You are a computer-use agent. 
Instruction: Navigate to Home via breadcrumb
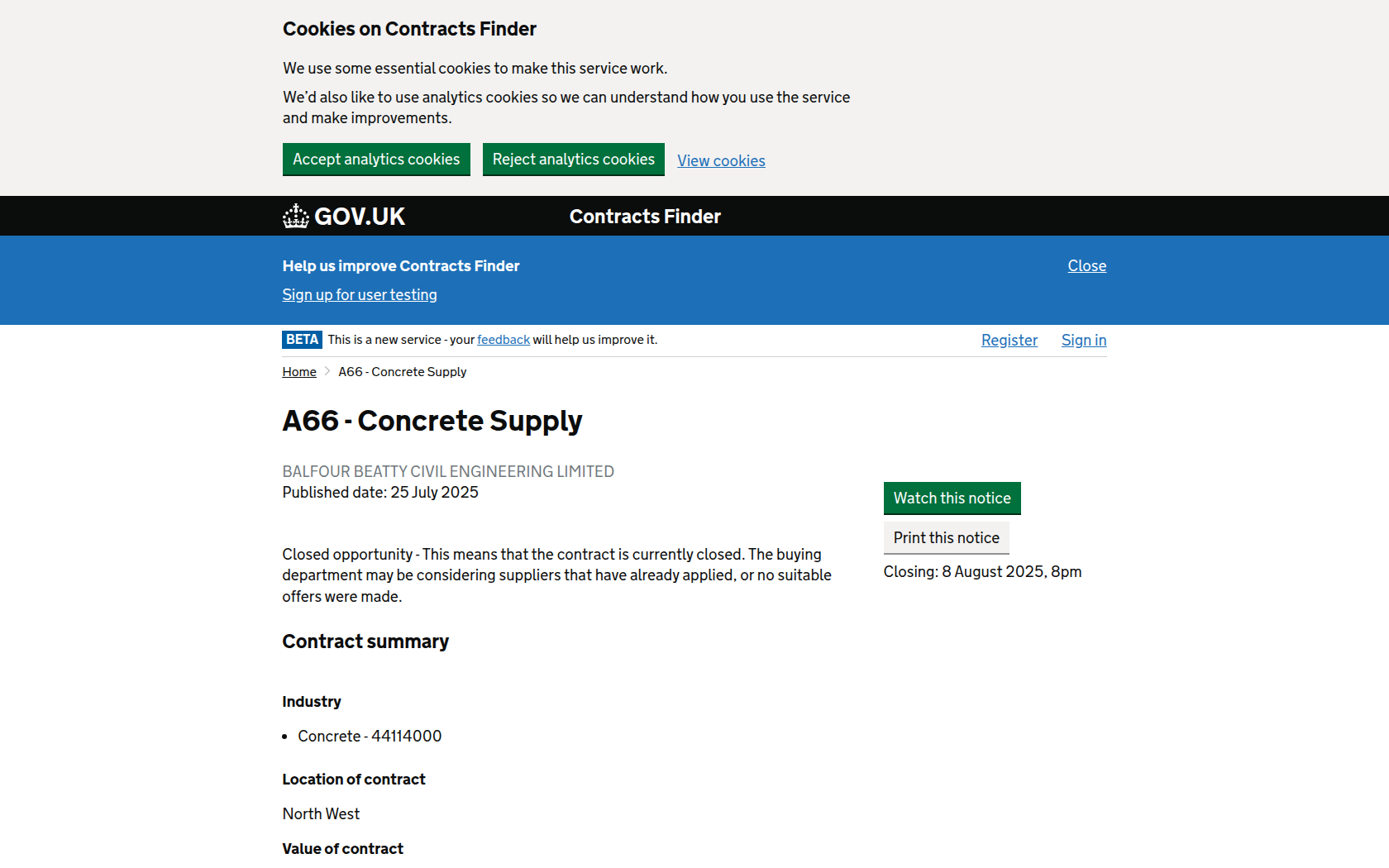point(299,372)
